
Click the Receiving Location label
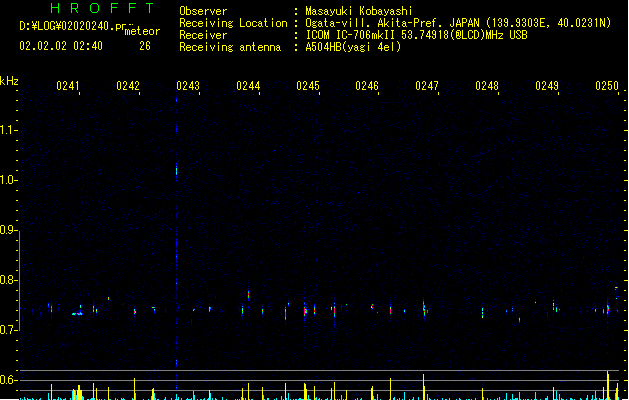(x=233, y=23)
